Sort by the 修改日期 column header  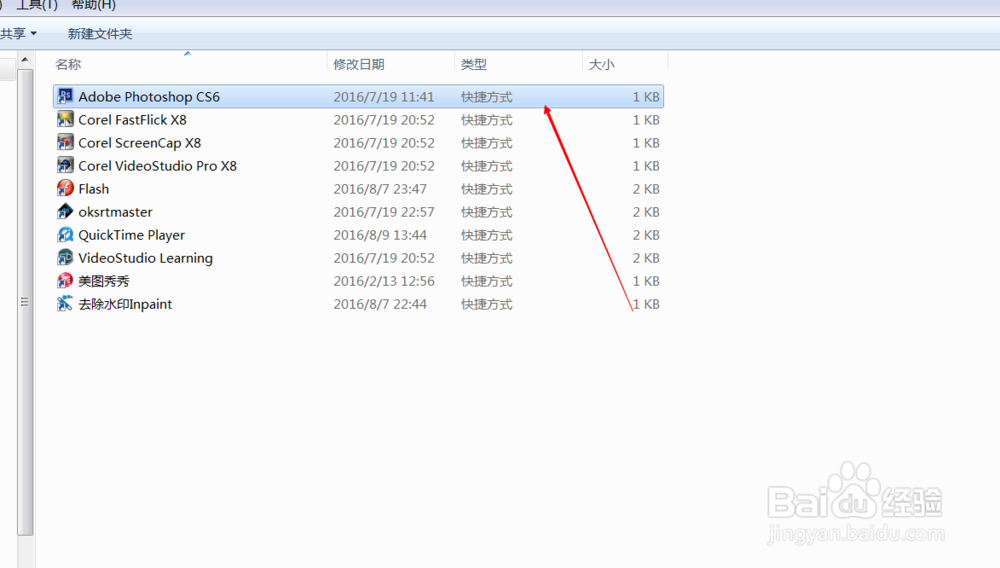click(359, 64)
